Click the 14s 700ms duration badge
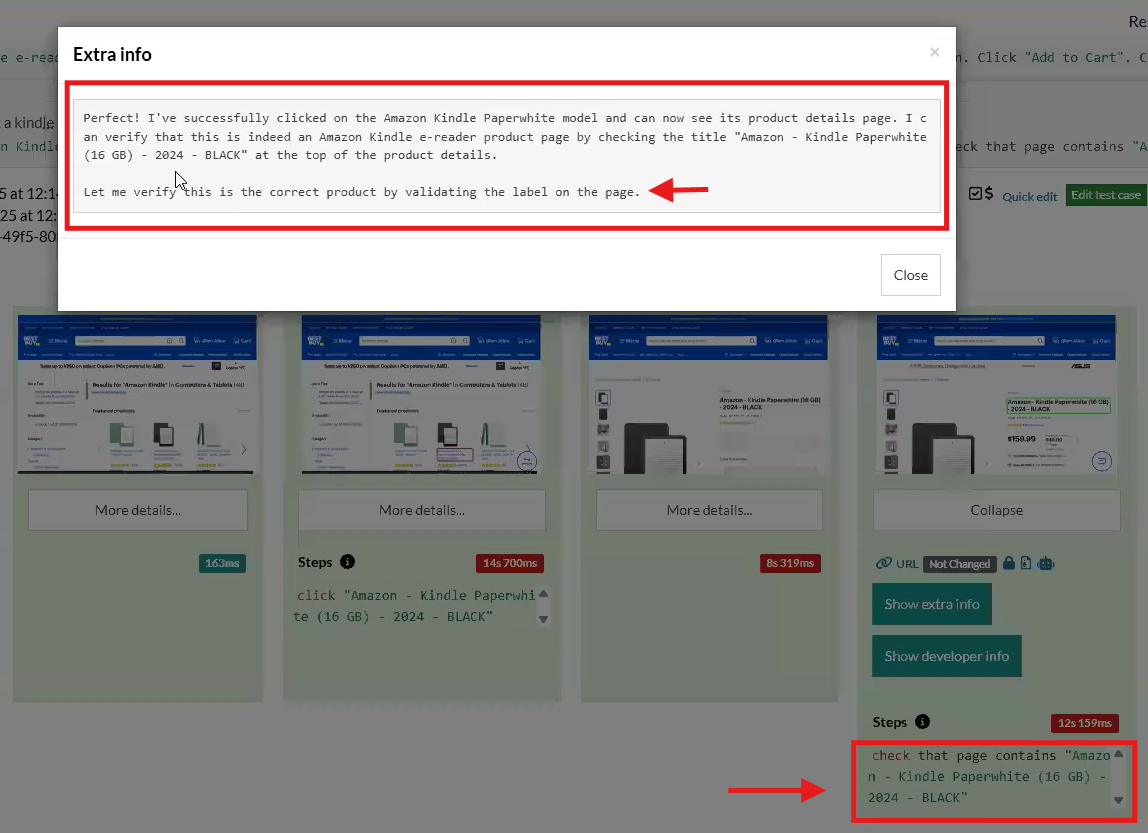Screen dimensions: 1148x833 [x=510, y=563]
